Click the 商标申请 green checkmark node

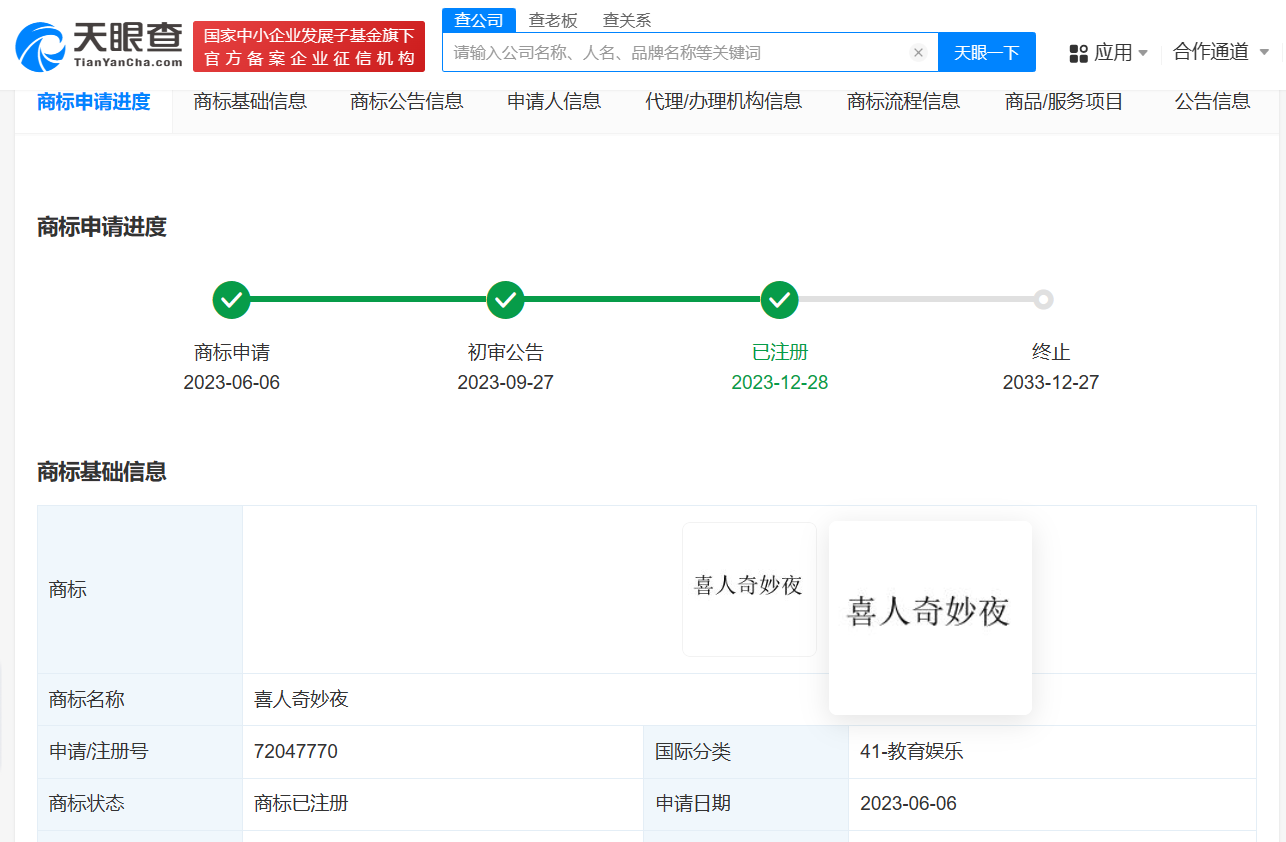tap(231, 299)
